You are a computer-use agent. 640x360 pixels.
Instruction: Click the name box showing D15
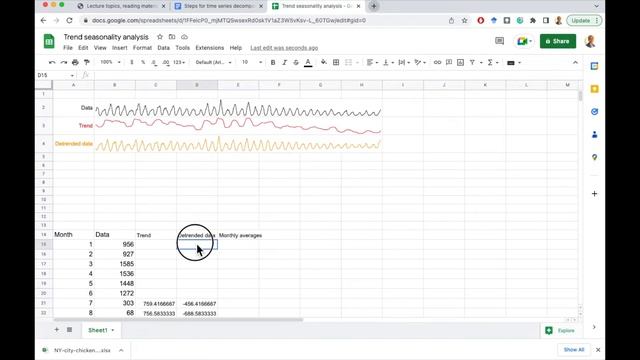pos(55,75)
